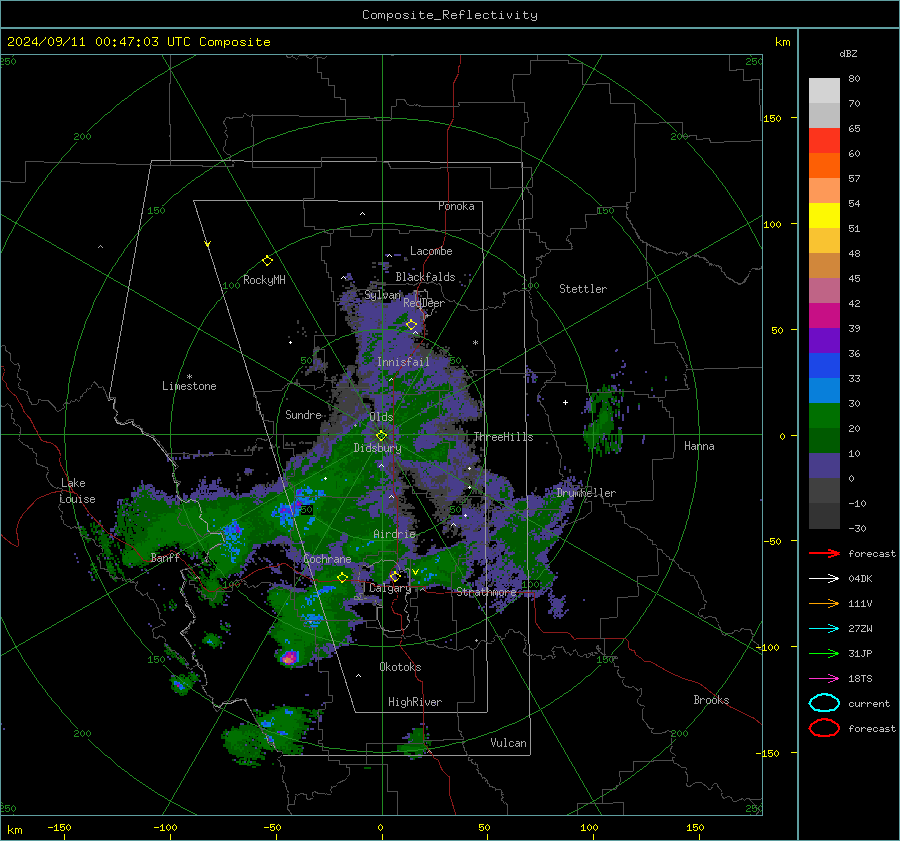Click the Hanna city label

click(x=699, y=446)
